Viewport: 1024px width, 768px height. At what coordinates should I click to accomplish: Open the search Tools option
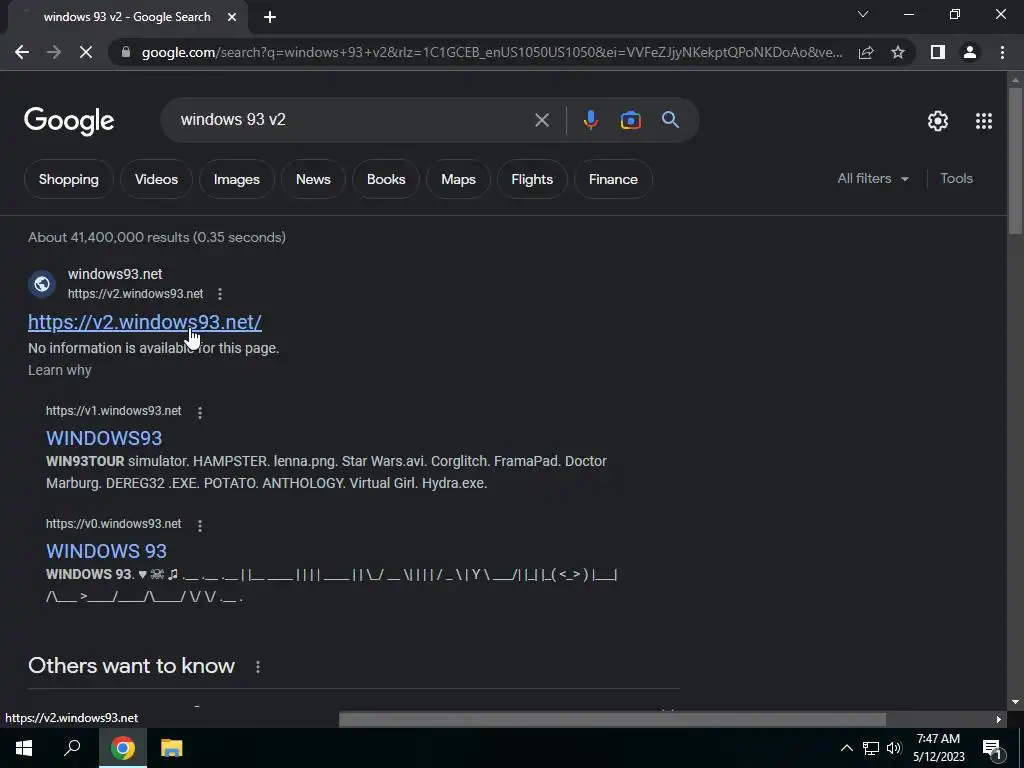(957, 178)
